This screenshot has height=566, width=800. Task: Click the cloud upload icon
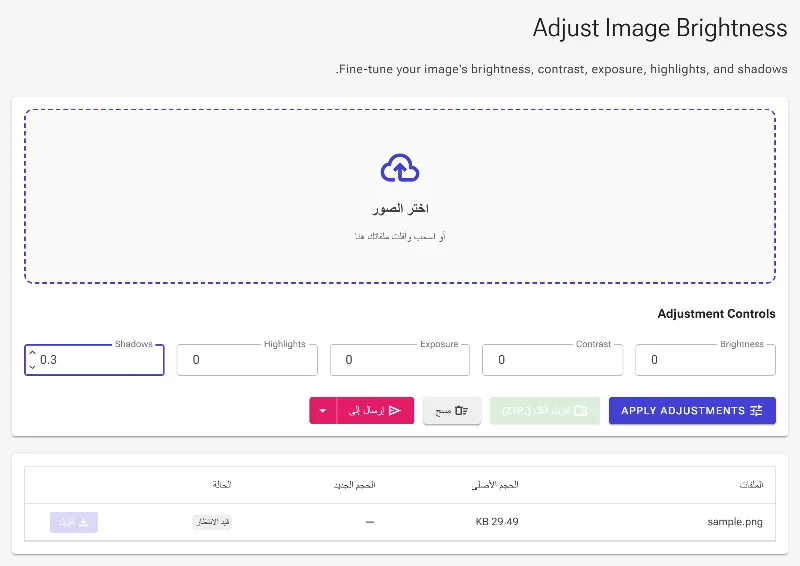(x=400, y=168)
